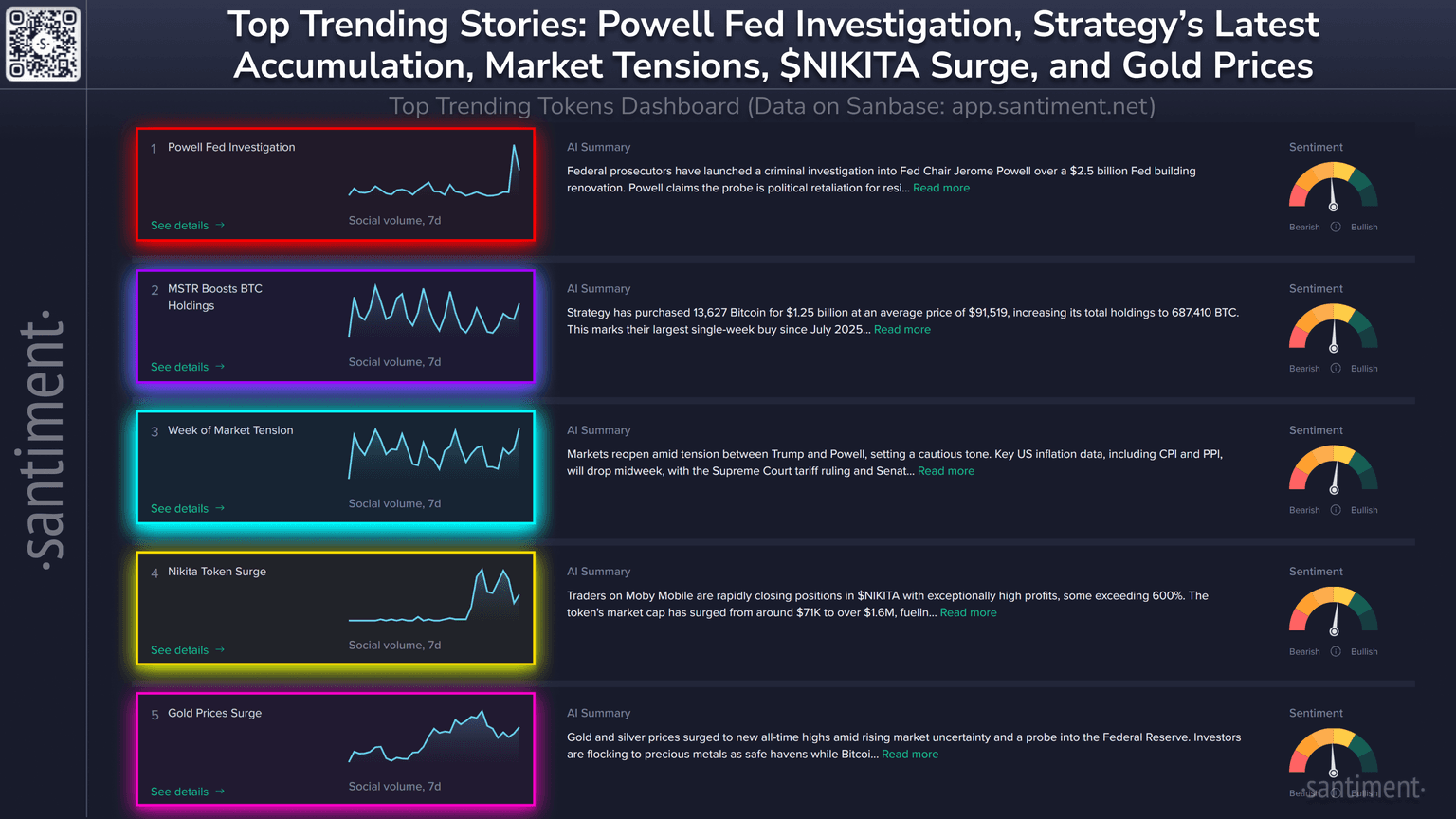Click the QR code in the top-left corner
Screen dimensions: 1456x819
44,44
